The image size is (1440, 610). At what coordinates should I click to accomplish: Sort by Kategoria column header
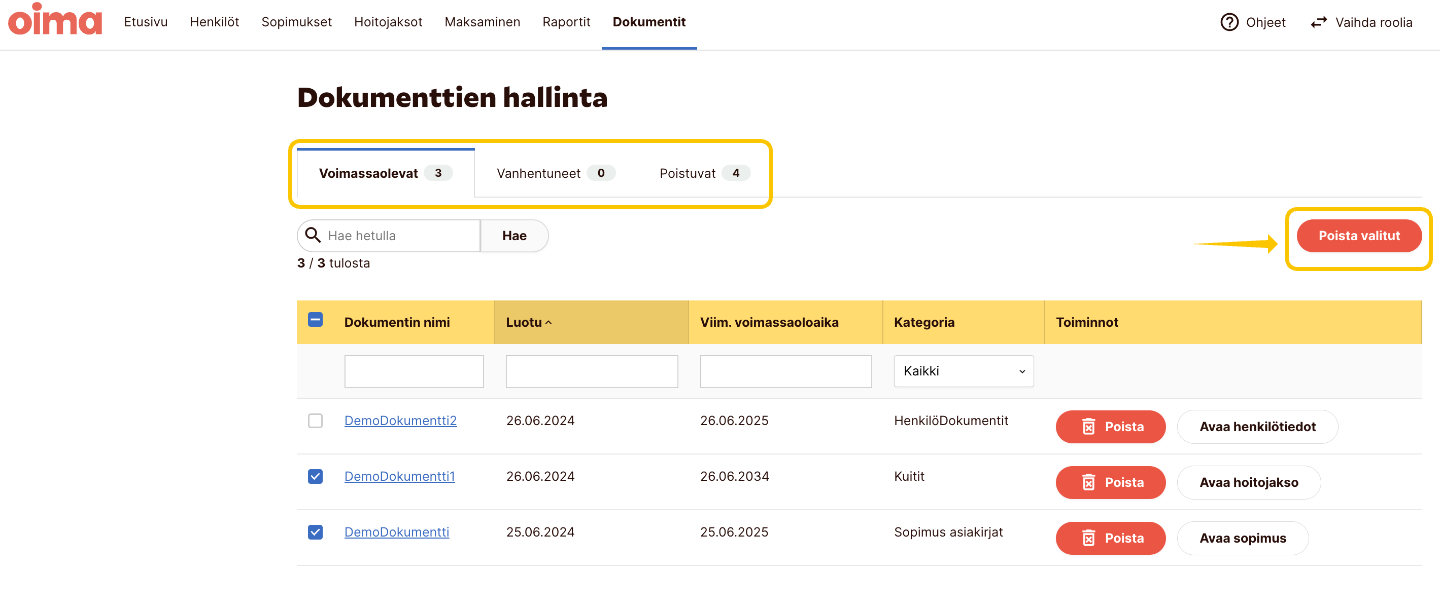pyautogui.click(x=924, y=323)
